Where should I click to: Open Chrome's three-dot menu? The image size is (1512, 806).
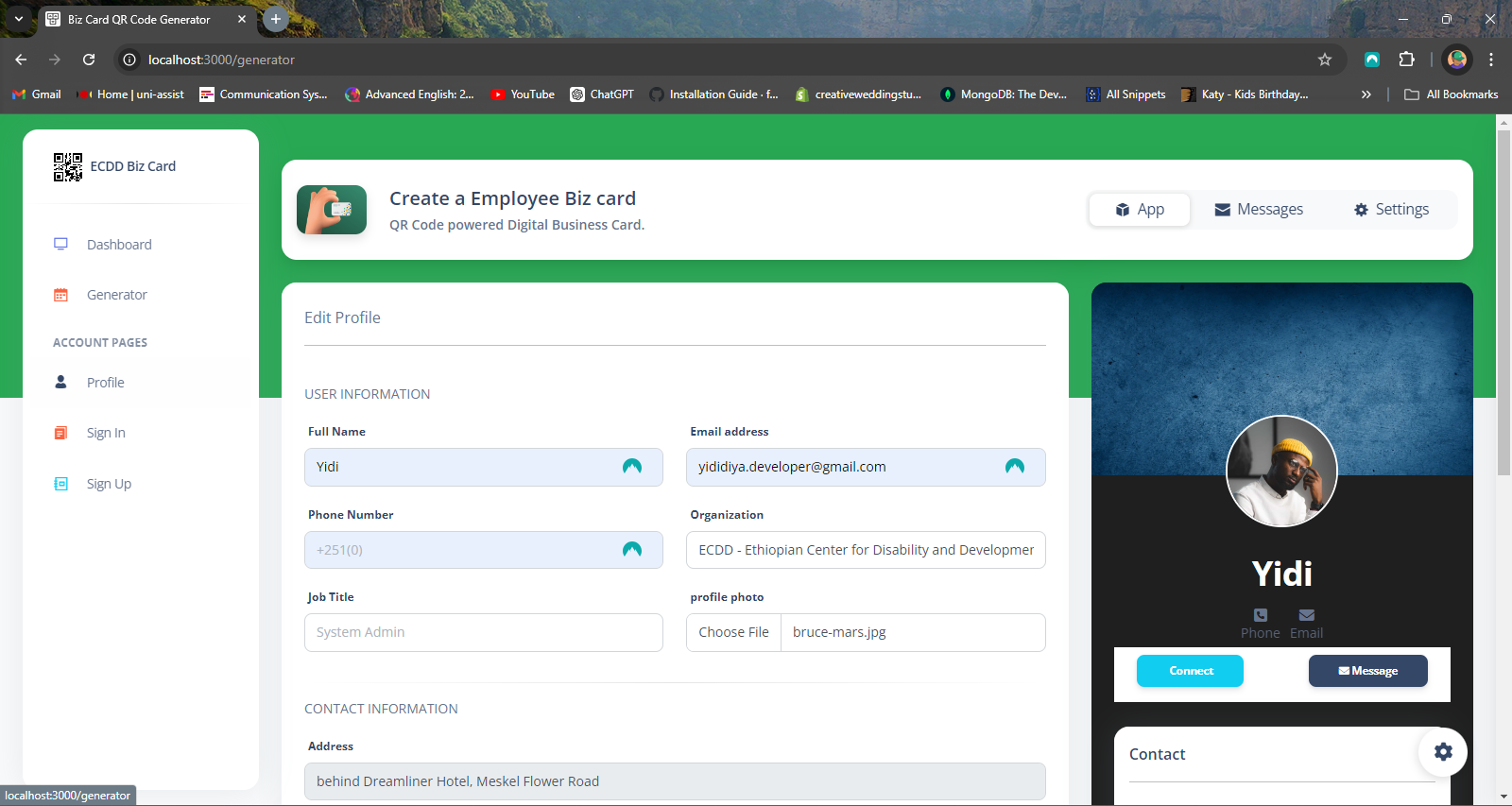click(x=1491, y=60)
